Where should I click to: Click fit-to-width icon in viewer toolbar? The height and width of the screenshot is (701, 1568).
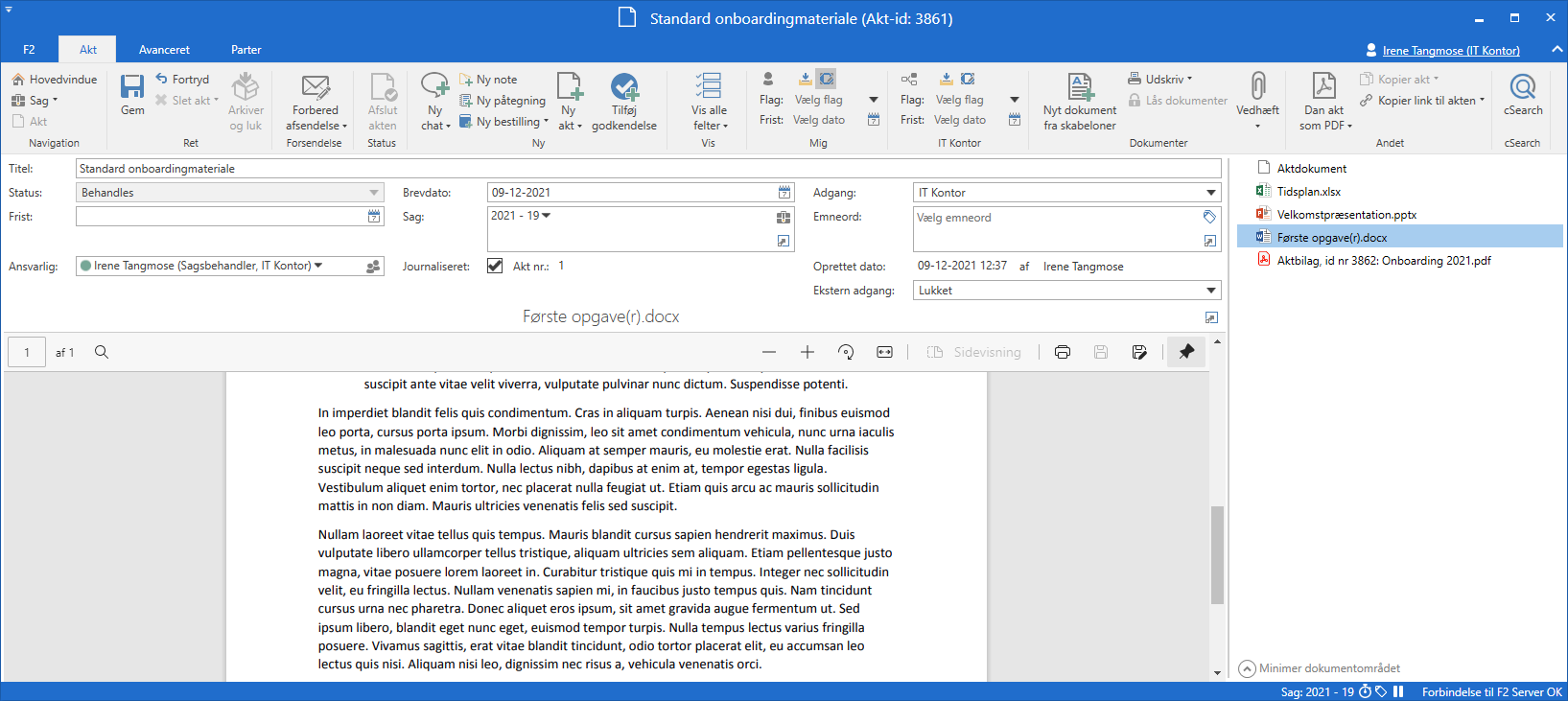(884, 352)
